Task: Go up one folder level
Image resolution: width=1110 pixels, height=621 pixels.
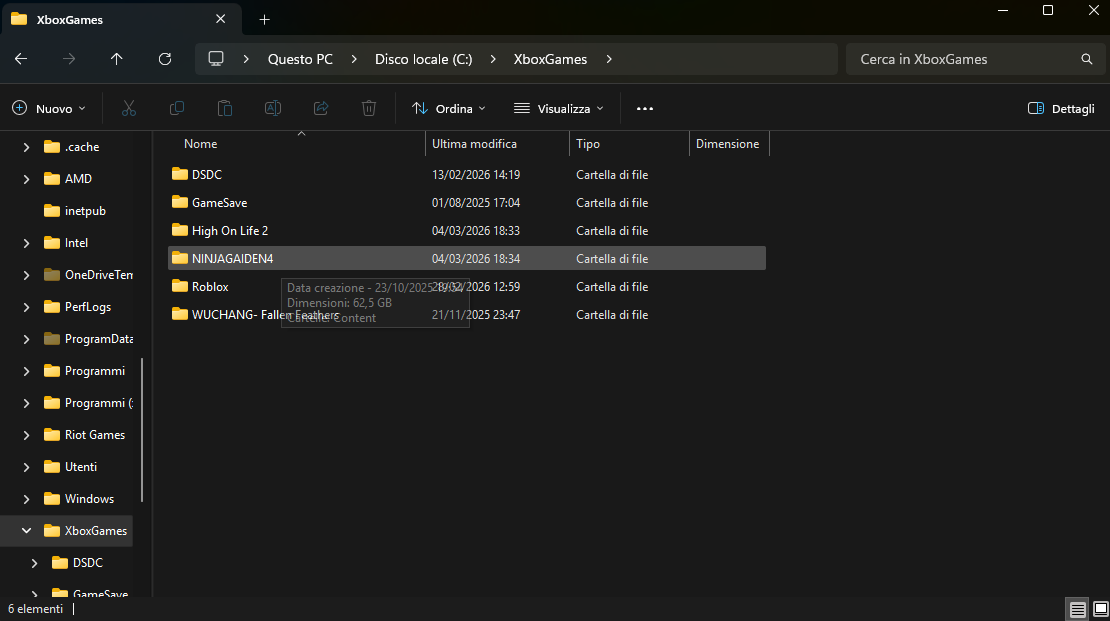Action: (117, 59)
